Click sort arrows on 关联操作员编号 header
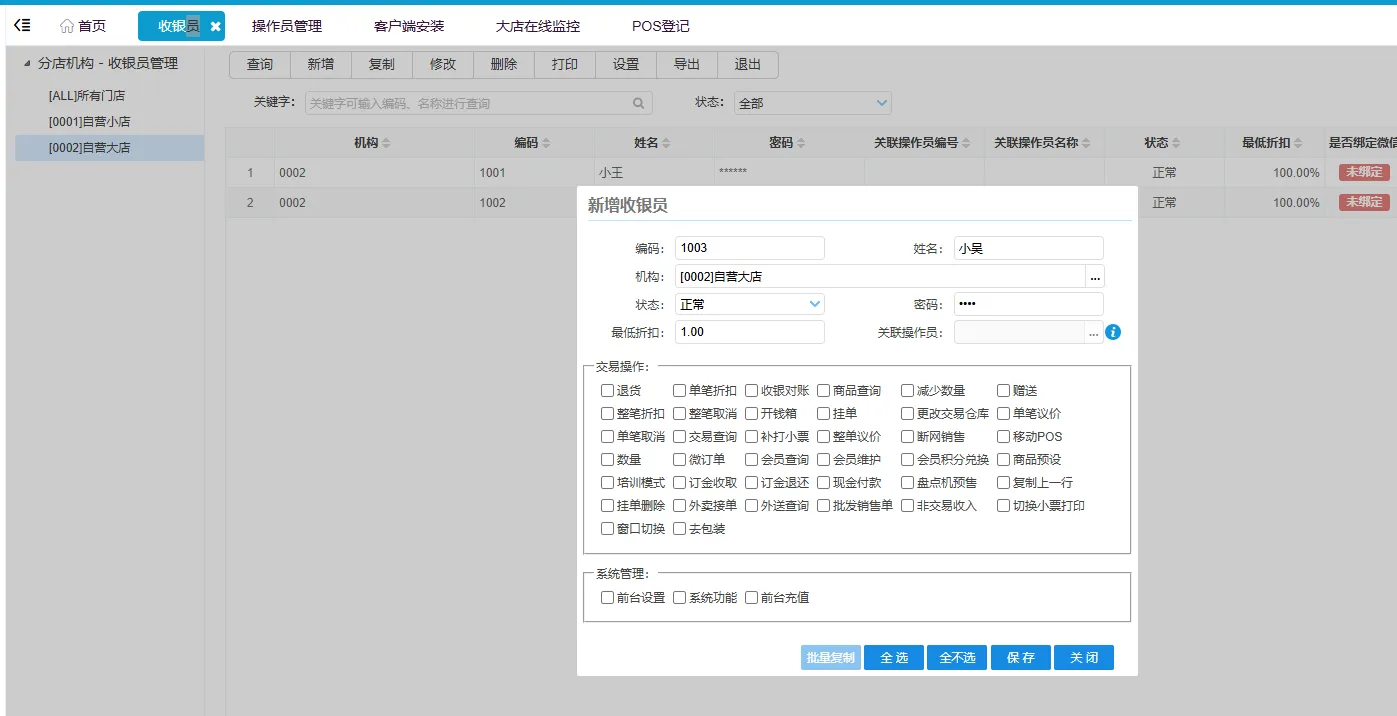The height and width of the screenshot is (716, 1397). 966,143
